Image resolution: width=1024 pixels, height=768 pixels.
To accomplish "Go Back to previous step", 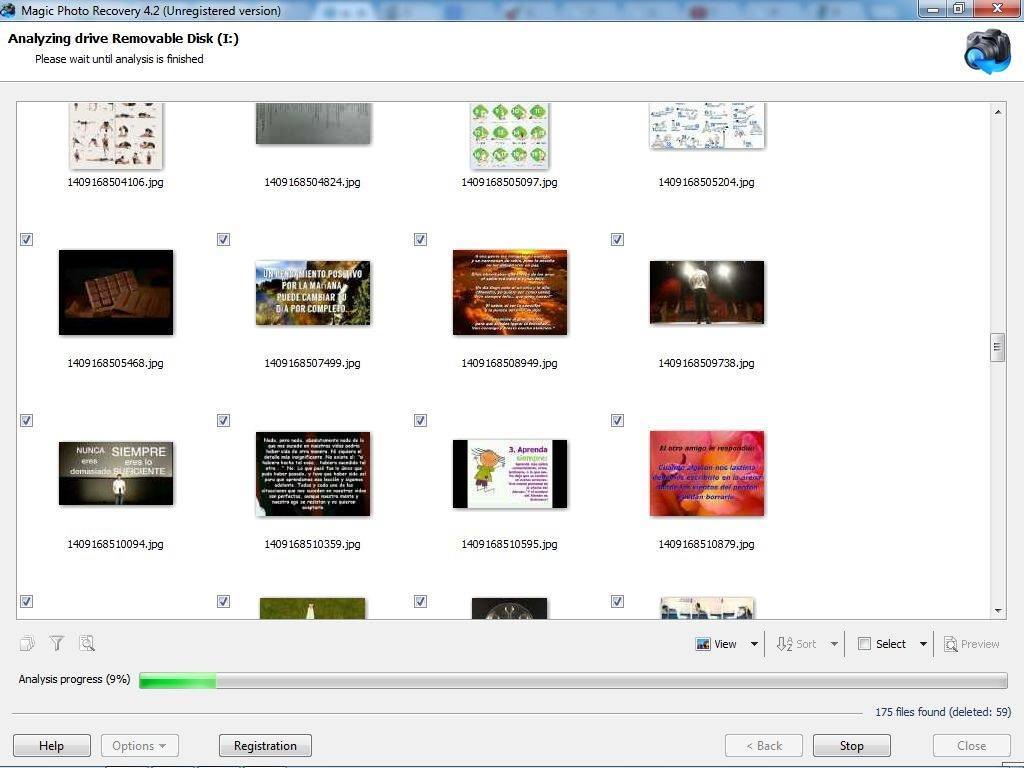I will pos(763,746).
